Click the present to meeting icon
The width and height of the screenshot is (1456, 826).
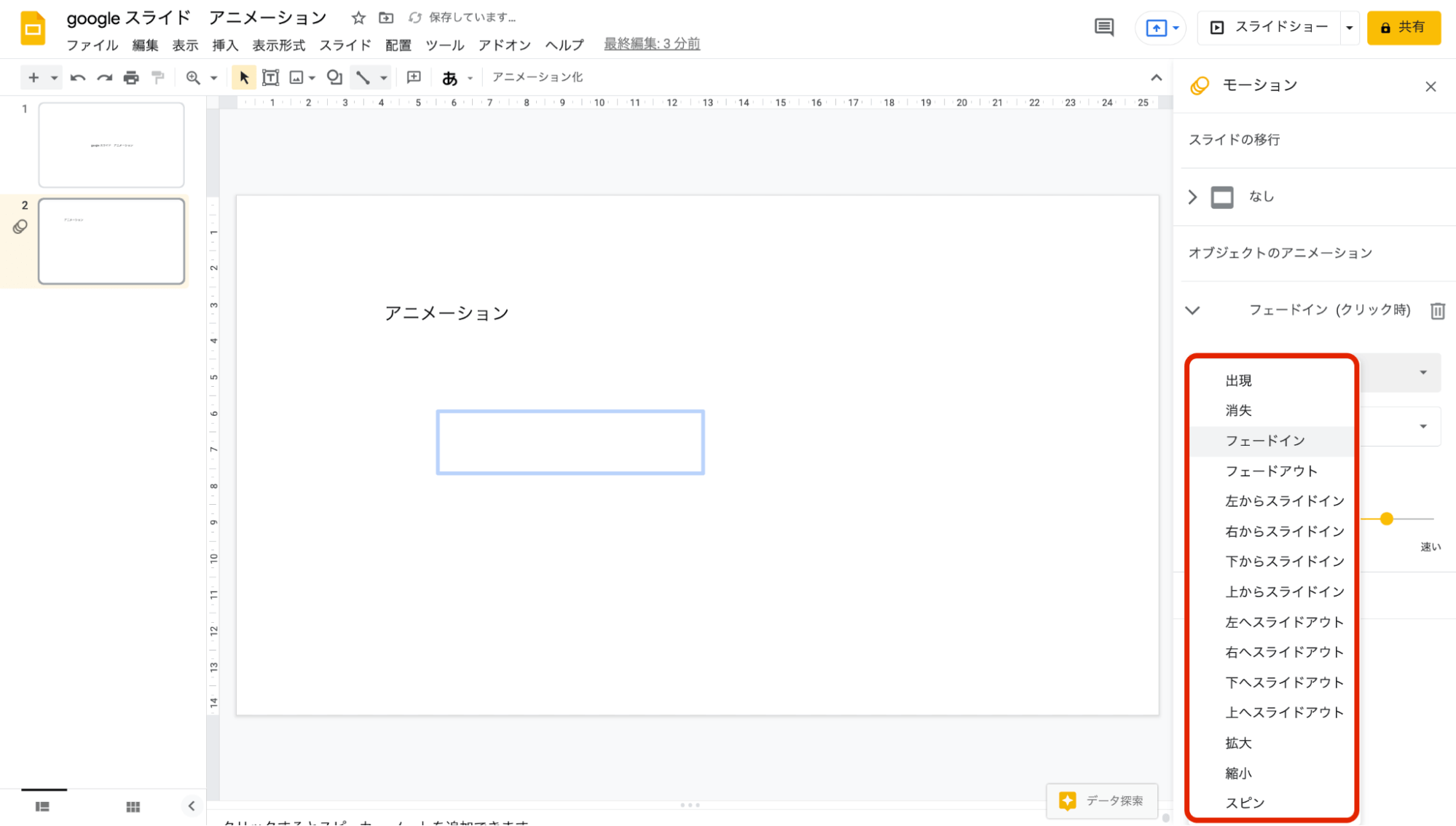click(1156, 28)
